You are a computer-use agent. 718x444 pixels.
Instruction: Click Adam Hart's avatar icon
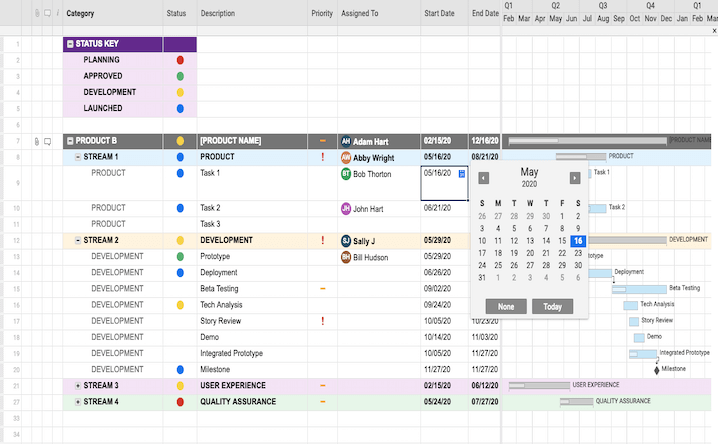click(x=346, y=142)
